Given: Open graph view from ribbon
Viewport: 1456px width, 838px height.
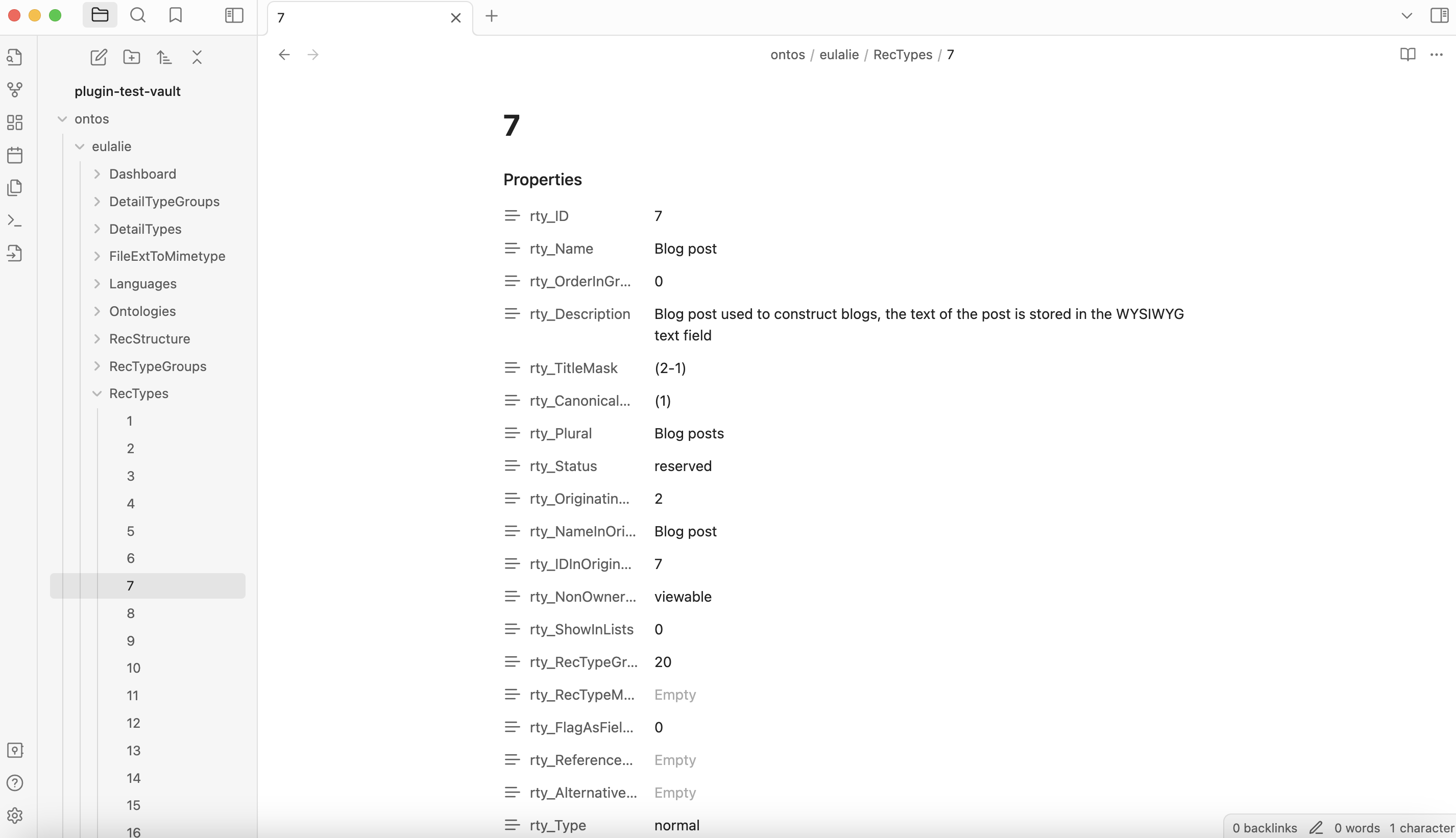Looking at the screenshot, I should coord(15,89).
